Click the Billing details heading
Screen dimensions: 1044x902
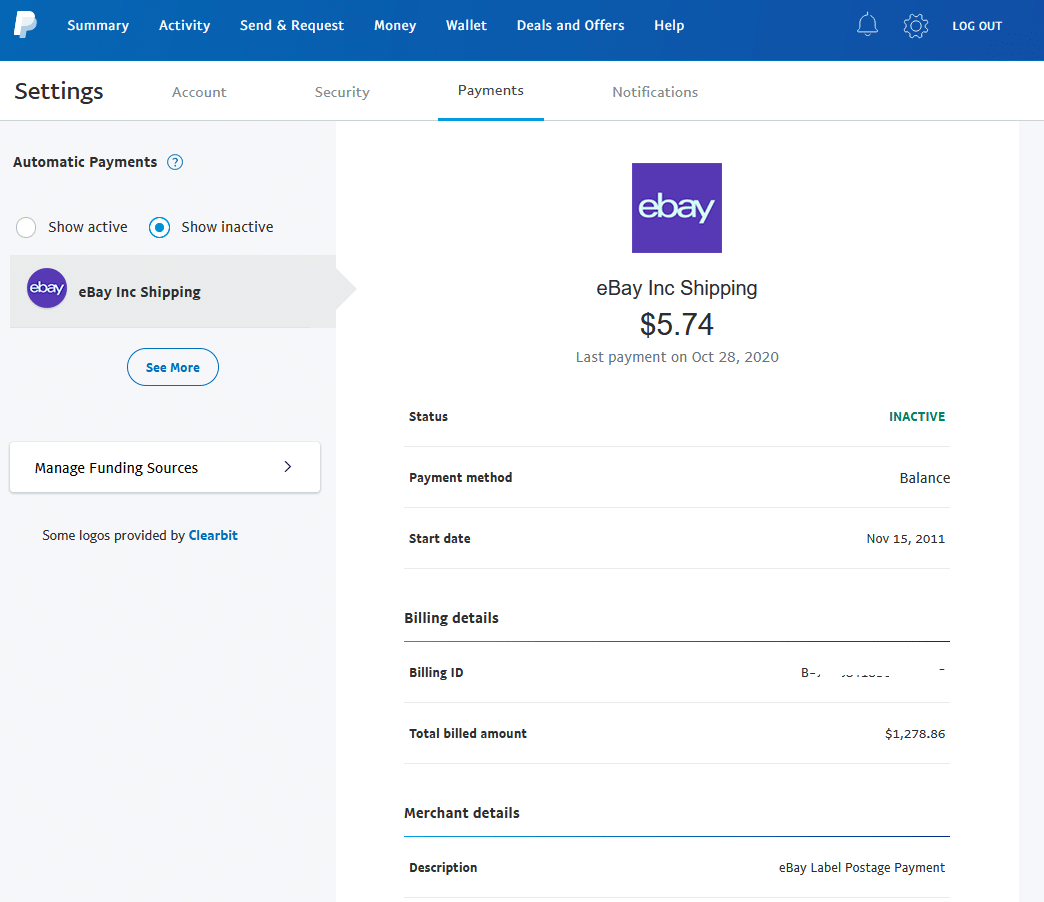point(451,618)
